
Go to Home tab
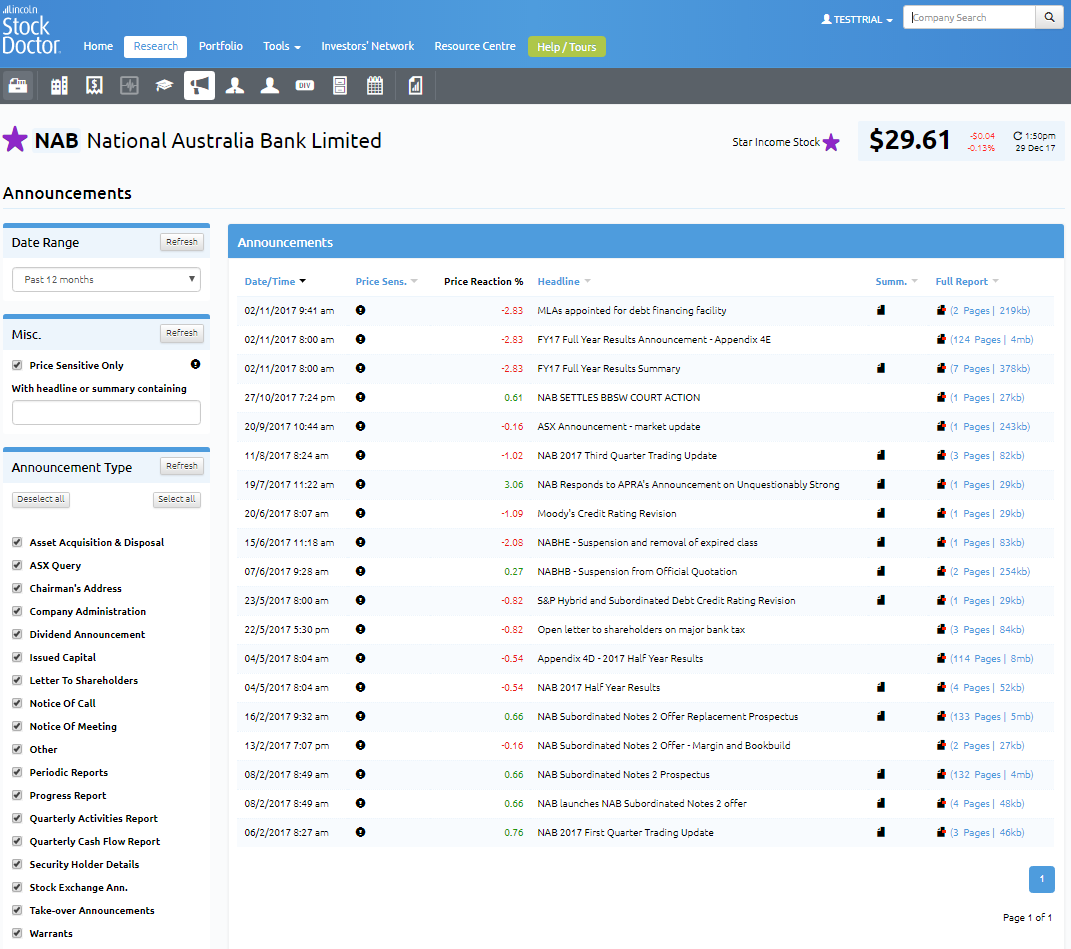(x=98, y=46)
